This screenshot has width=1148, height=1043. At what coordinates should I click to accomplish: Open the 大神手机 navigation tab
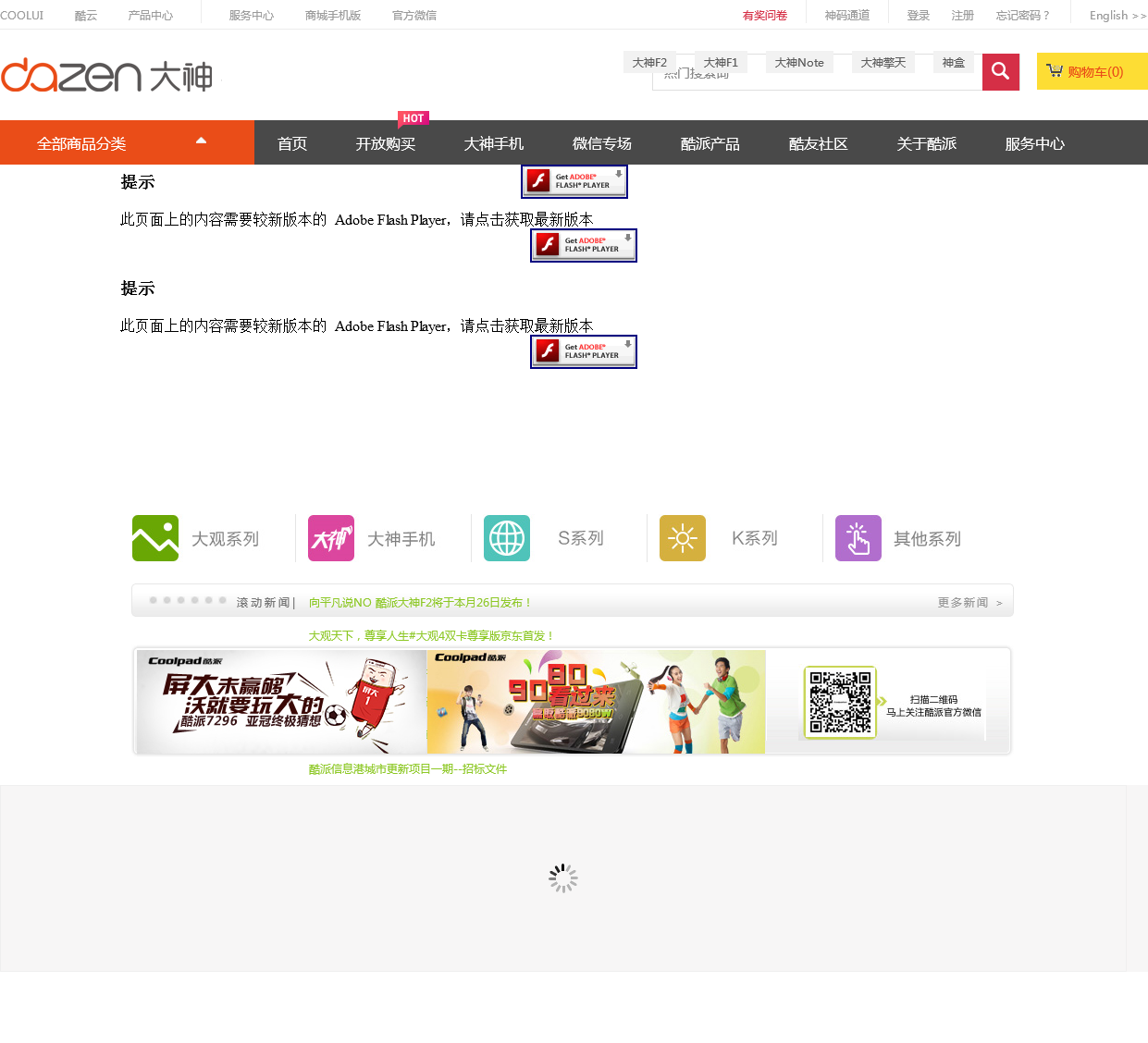(x=494, y=143)
